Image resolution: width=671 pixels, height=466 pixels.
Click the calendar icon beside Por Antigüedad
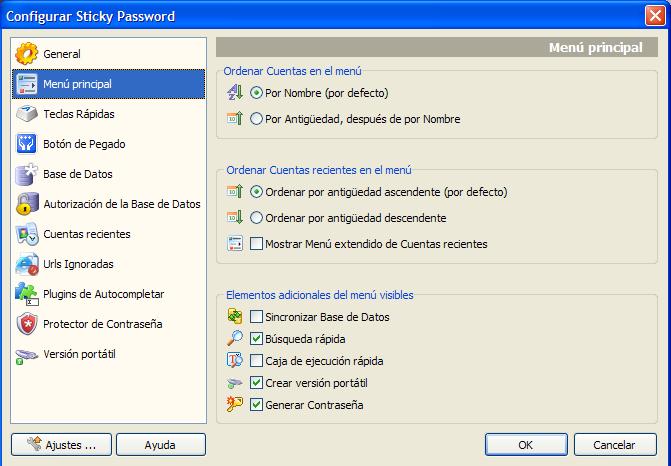235,118
